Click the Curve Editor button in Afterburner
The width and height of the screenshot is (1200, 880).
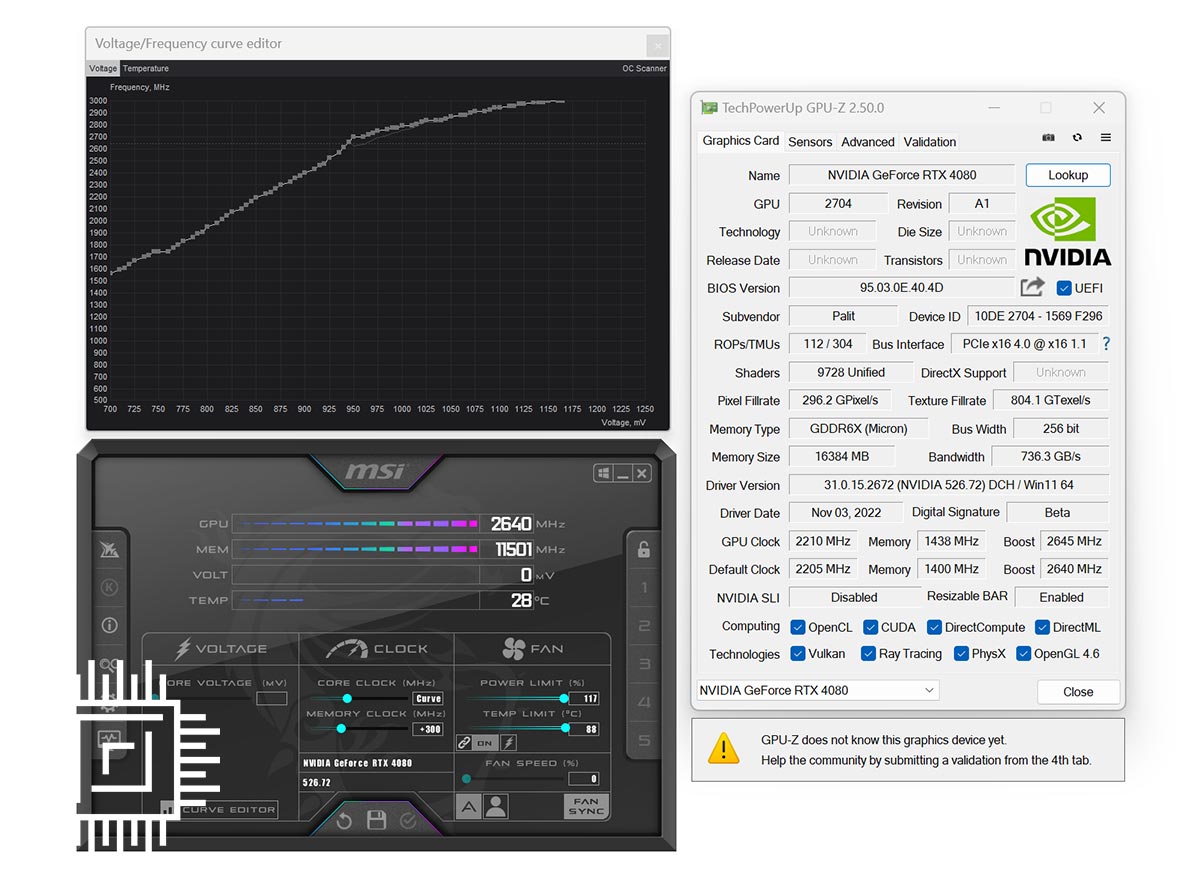(218, 809)
